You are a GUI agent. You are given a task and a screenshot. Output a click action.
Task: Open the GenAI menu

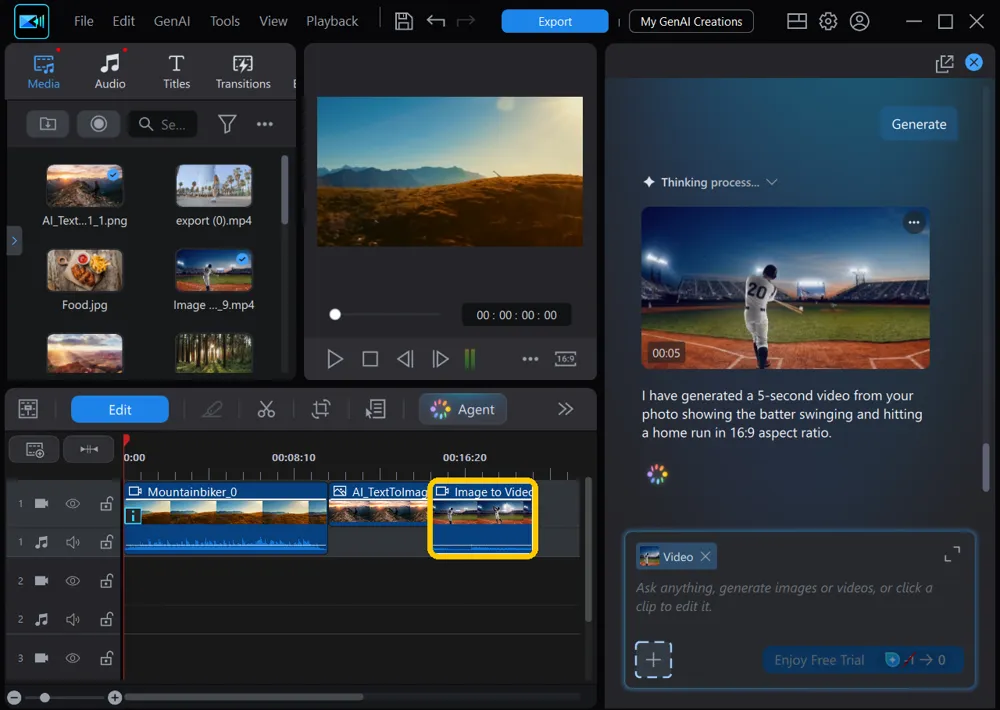(172, 21)
